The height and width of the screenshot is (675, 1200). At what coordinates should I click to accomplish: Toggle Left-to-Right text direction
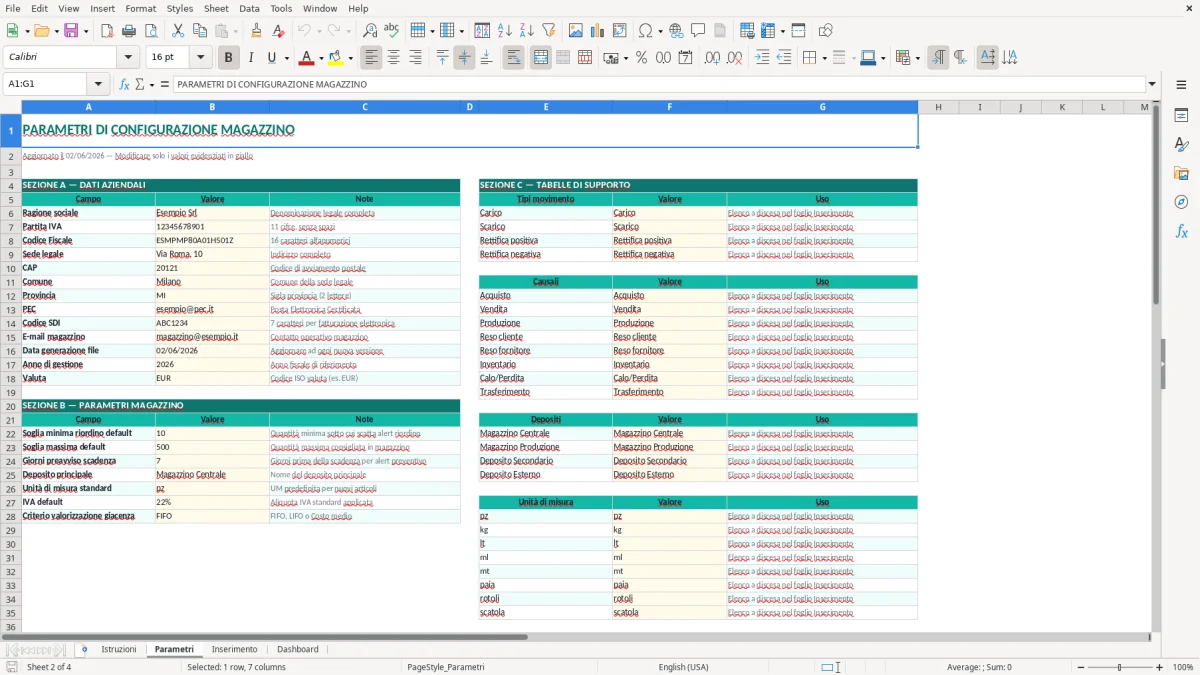[938, 58]
